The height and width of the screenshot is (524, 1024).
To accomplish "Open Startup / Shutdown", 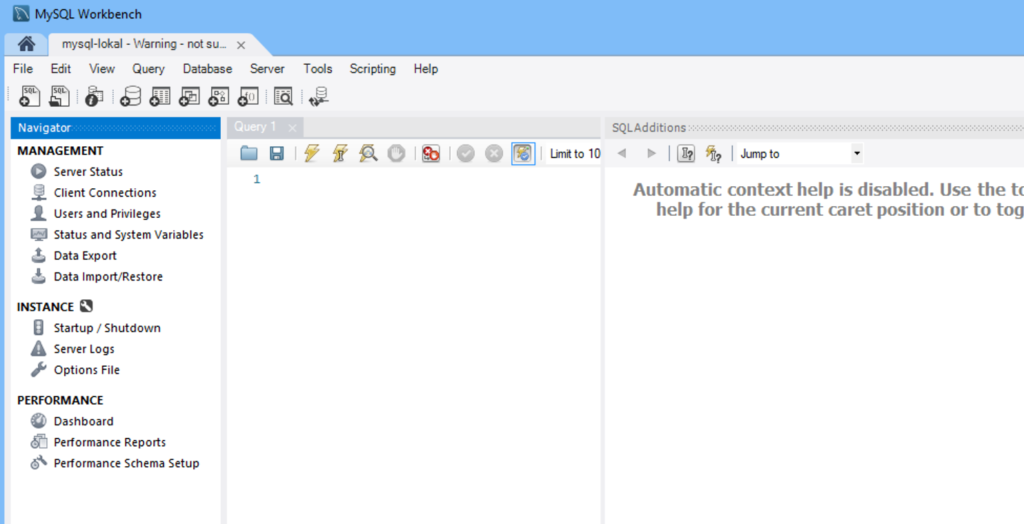I will (107, 328).
